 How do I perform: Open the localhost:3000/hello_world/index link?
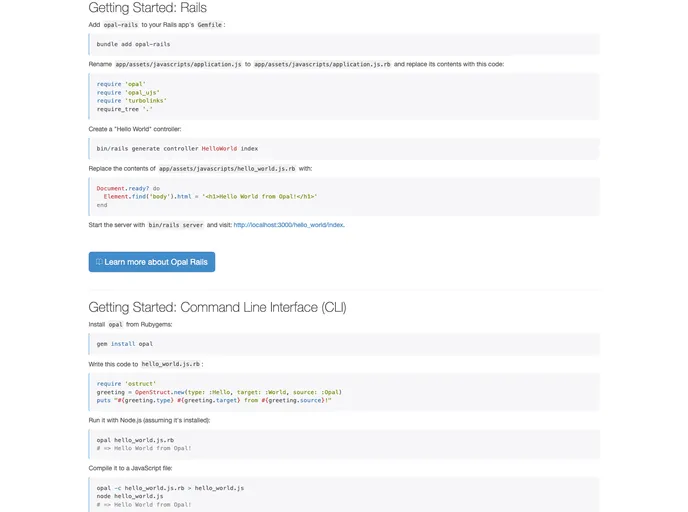pyautogui.click(x=289, y=225)
